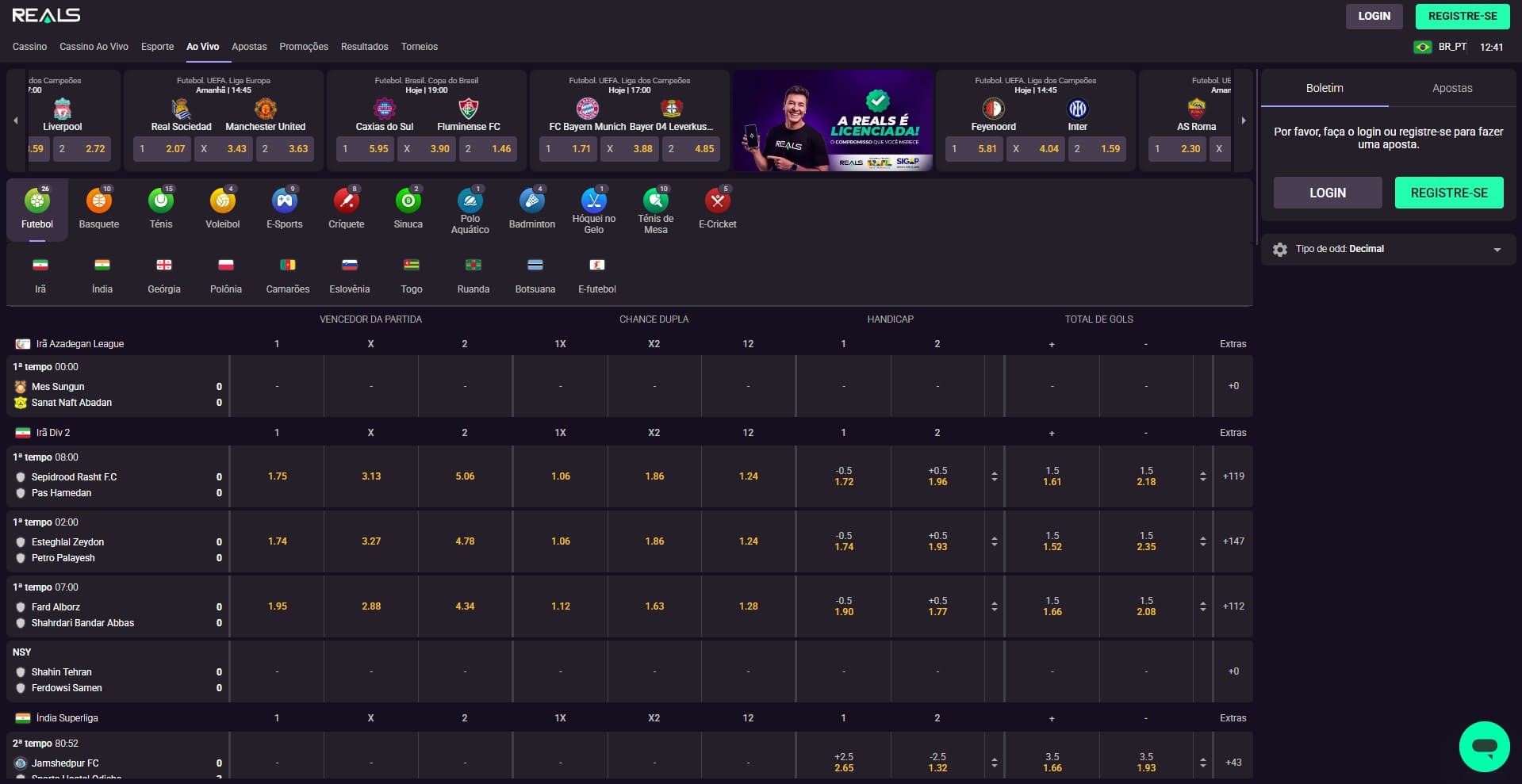Select the Tênis de Mesa icon
Viewport: 1522px width, 784px height.
656,210
